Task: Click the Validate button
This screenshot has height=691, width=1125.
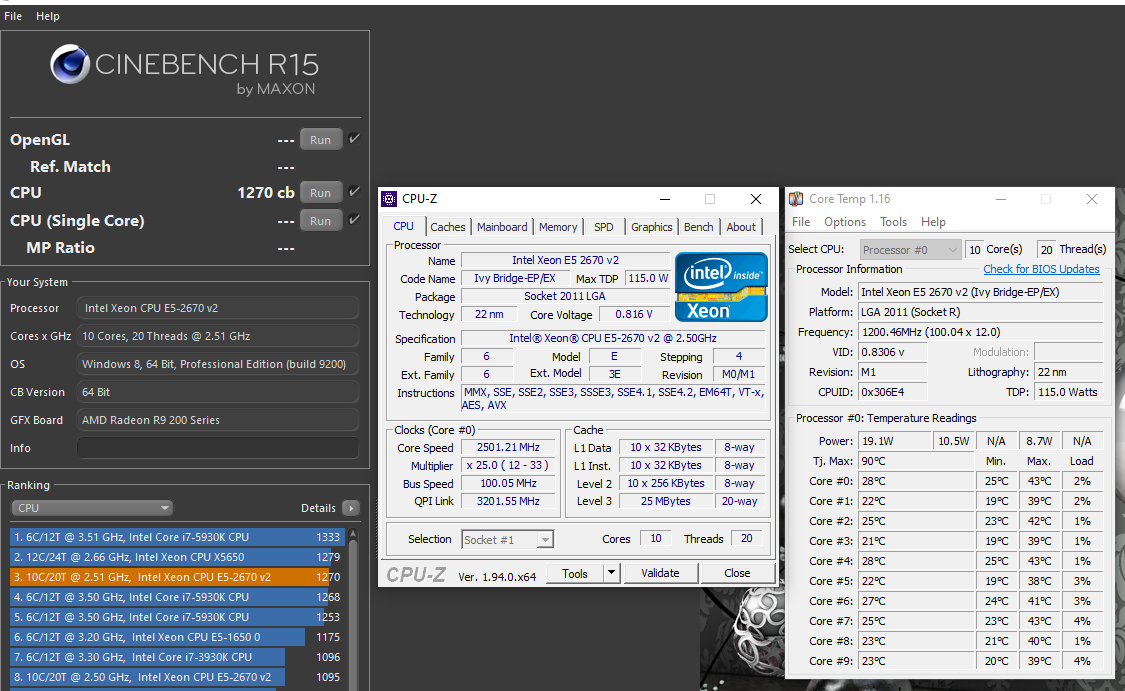Action: 660,573
